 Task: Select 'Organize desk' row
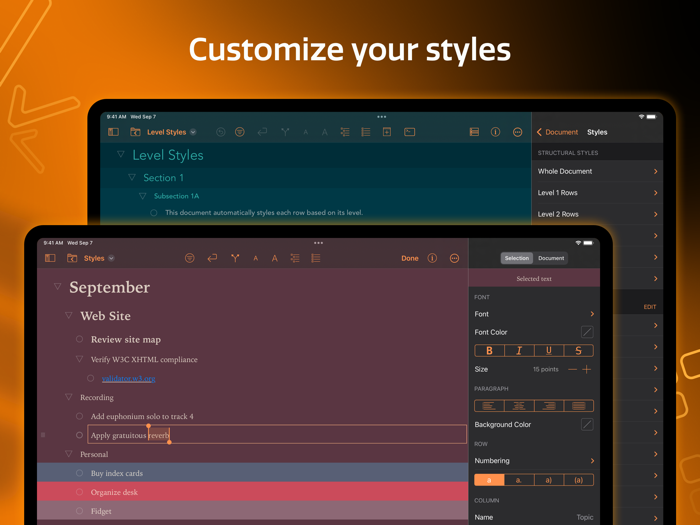(253, 492)
